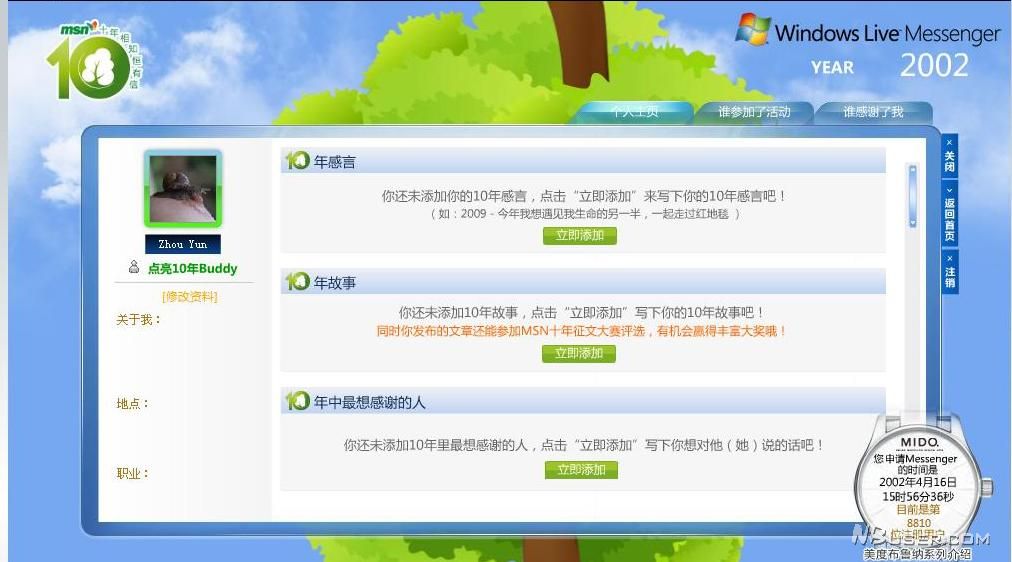This screenshot has height=562, width=1012.
Task: Click 立即添加 under 年故事
Action: [x=579, y=353]
